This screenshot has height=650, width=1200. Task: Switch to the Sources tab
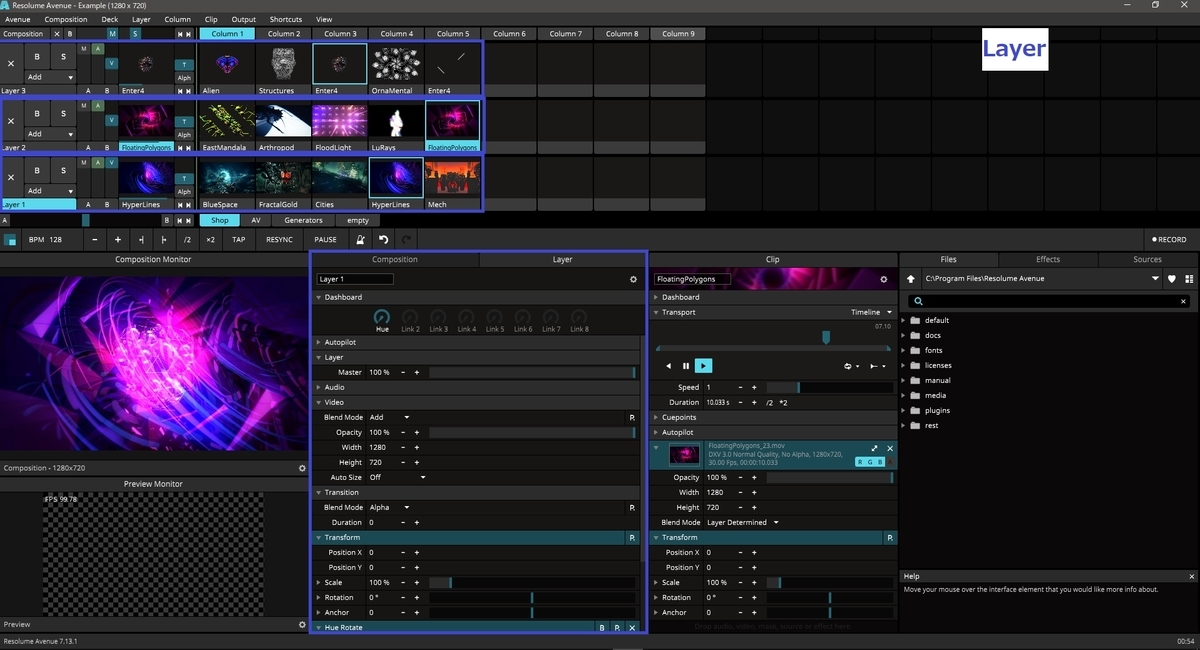pos(1148,259)
